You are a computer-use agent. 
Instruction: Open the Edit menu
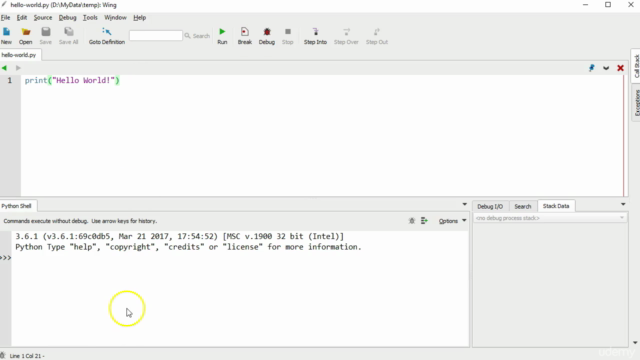(x=22, y=18)
